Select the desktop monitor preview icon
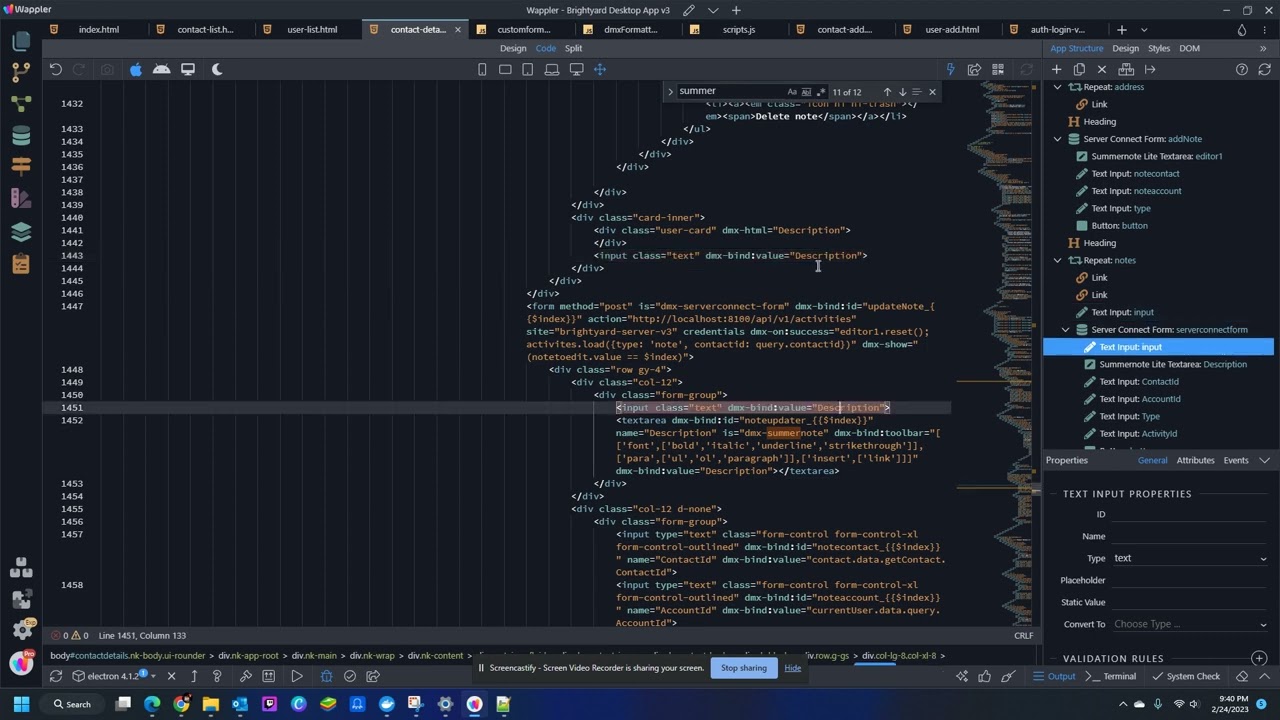 tap(188, 69)
